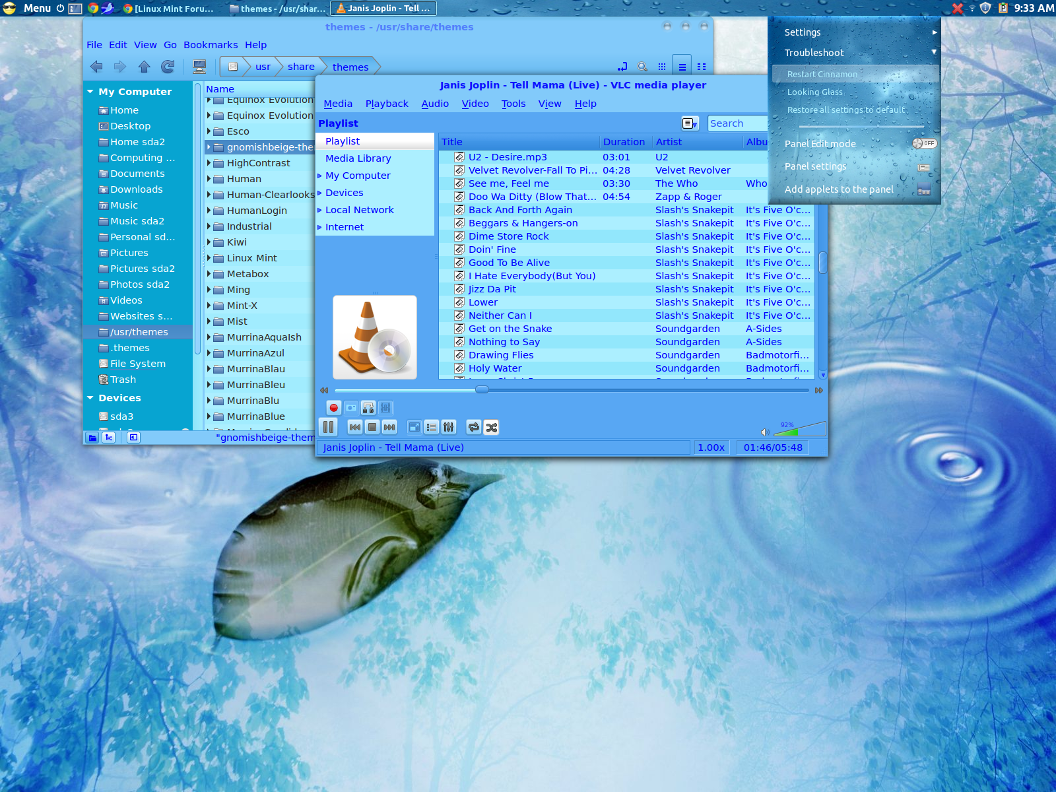Viewport: 1056px width, 792px height.
Task: Click the VLC cone album art thumbnail
Action: [374, 337]
